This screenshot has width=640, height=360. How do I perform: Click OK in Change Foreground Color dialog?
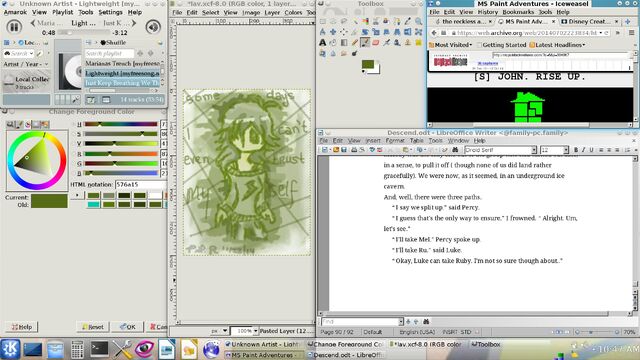pyautogui.click(x=128, y=327)
